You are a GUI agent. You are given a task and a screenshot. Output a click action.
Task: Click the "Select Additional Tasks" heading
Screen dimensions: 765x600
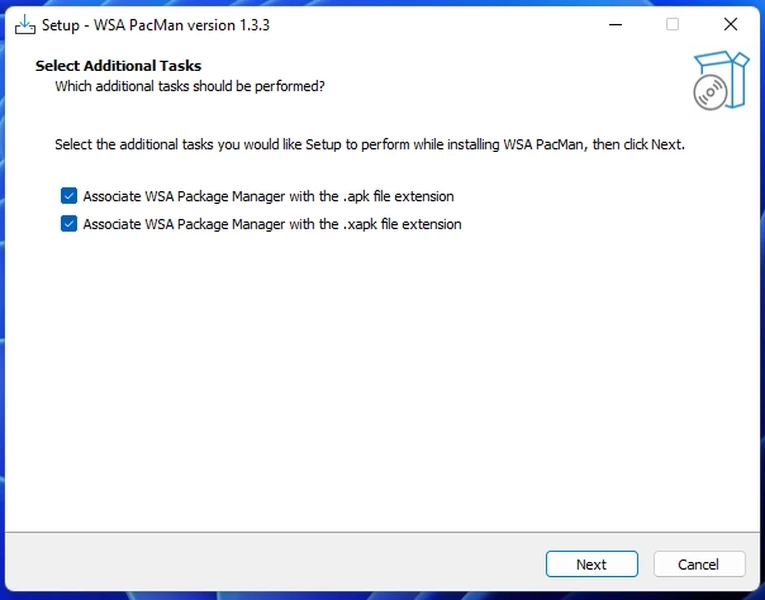(118, 66)
